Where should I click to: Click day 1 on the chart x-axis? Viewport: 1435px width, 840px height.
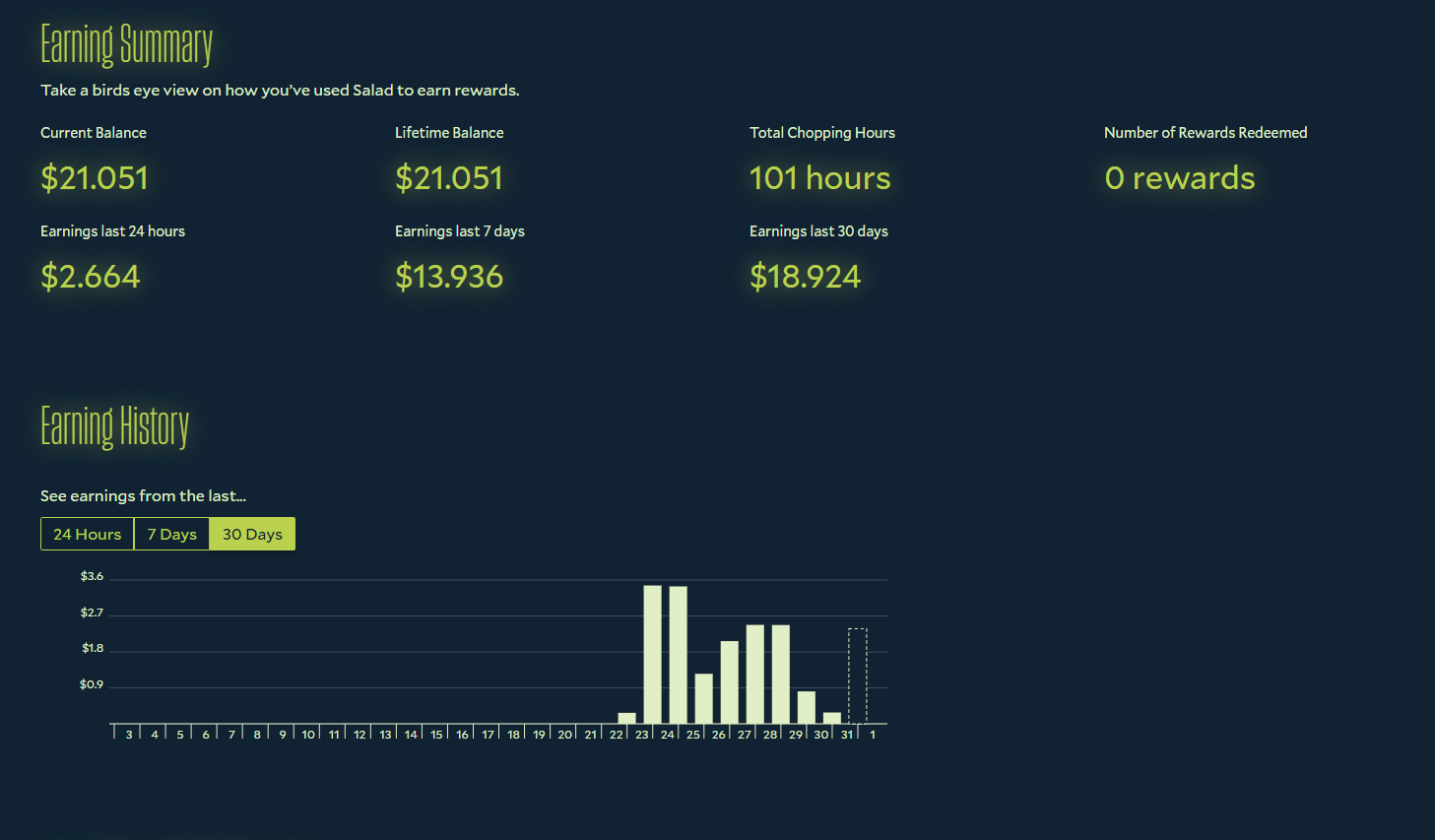coord(873,735)
